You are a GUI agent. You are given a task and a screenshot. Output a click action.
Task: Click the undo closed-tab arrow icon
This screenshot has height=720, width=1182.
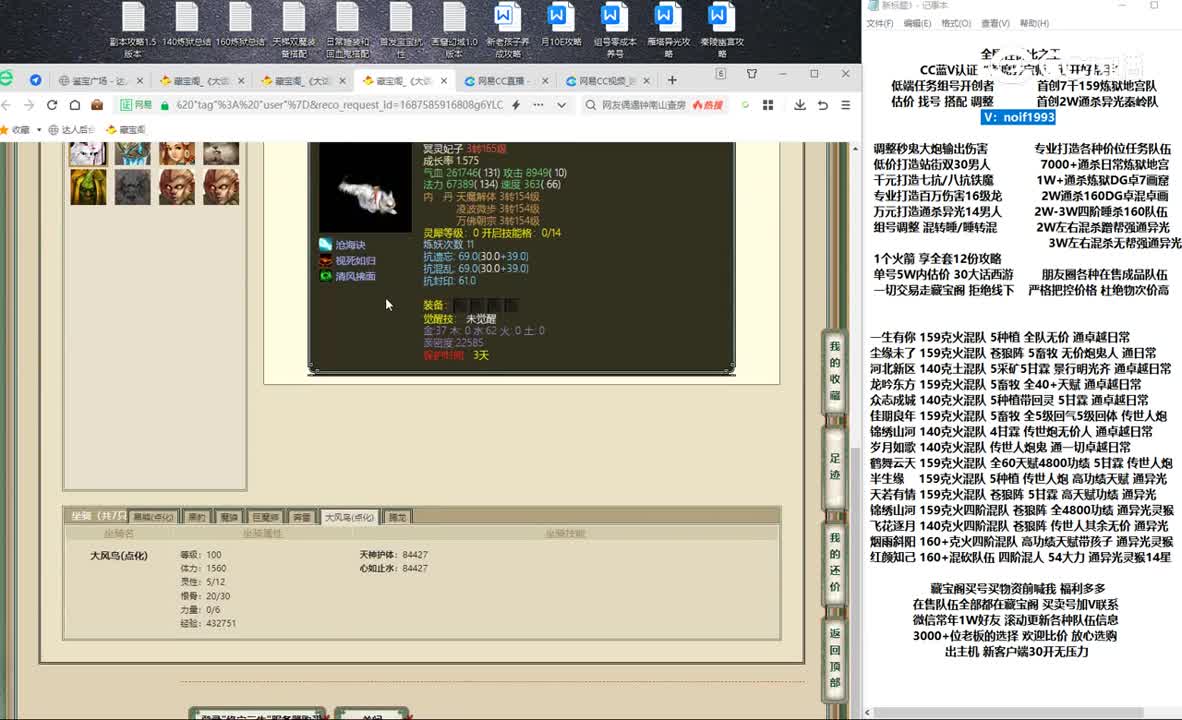click(x=822, y=105)
